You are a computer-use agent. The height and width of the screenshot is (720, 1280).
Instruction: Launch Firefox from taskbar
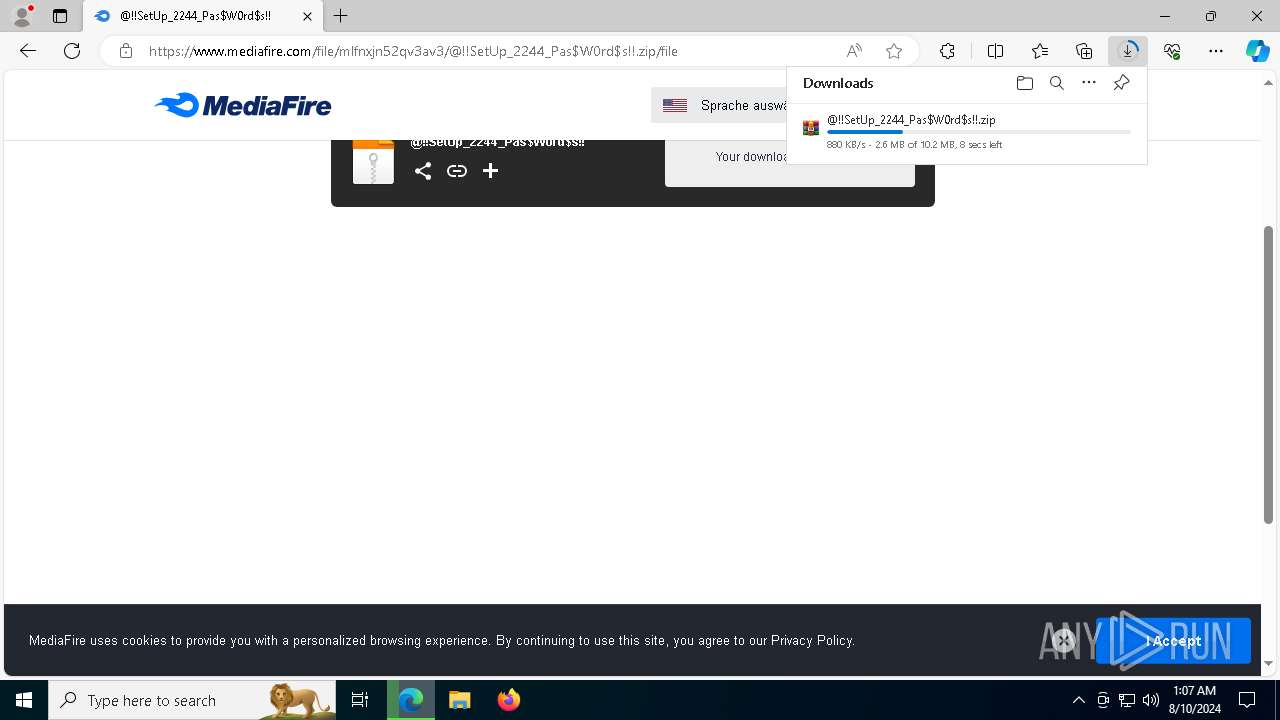tap(509, 700)
